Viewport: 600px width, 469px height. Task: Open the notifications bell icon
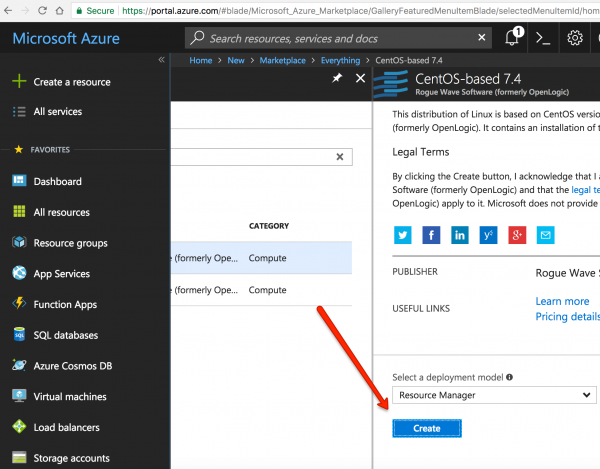coord(513,38)
